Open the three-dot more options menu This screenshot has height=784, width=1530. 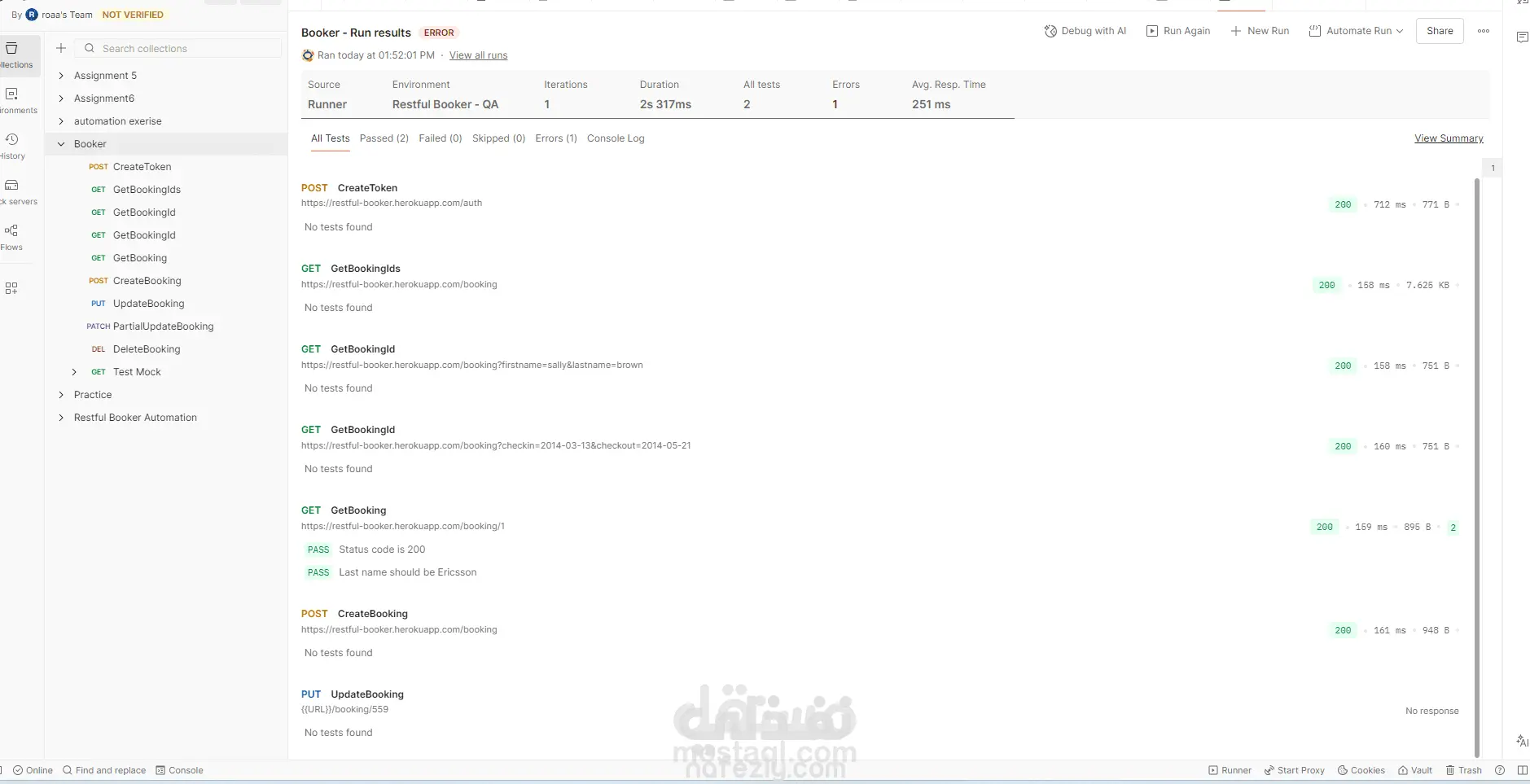point(1484,31)
